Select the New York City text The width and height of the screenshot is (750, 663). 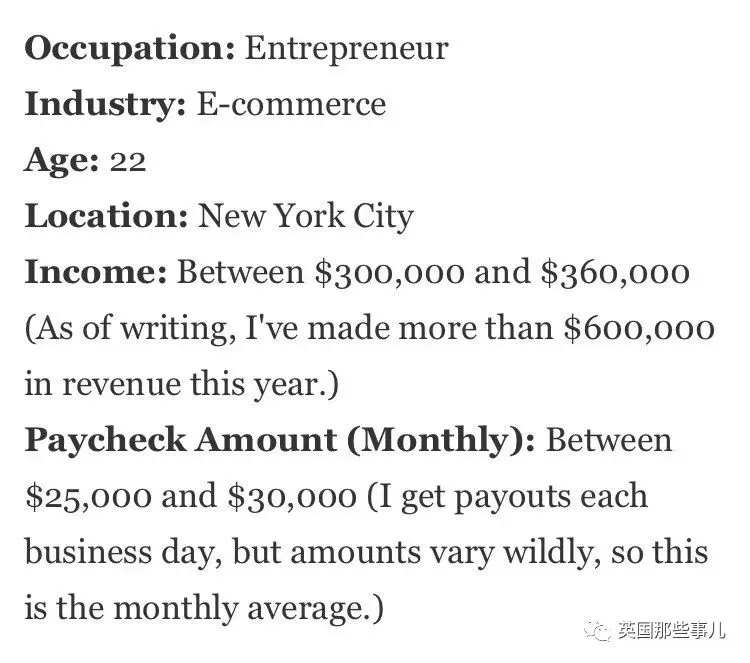pos(306,217)
